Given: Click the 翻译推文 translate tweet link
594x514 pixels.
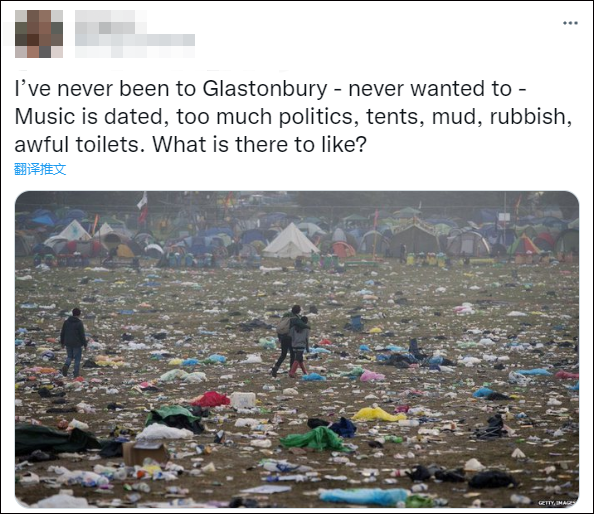Looking at the screenshot, I should tap(40, 169).
